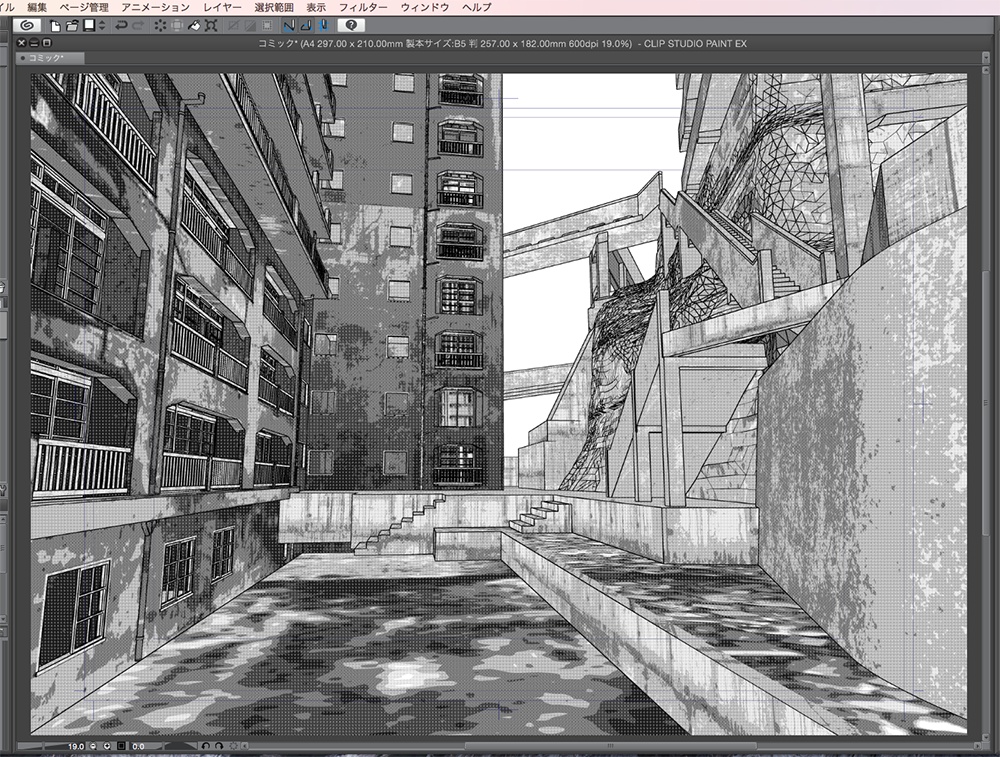Open the アニメーション menu

tap(155, 7)
